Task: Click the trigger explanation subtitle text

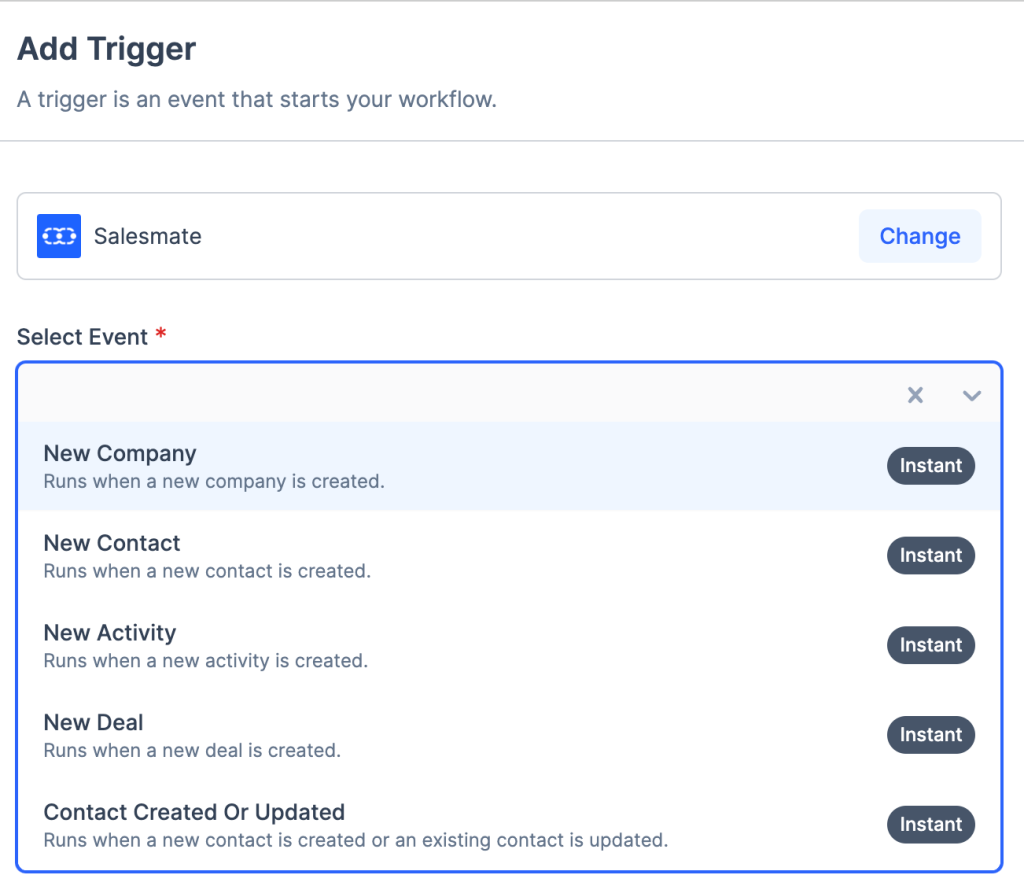Action: [256, 101]
